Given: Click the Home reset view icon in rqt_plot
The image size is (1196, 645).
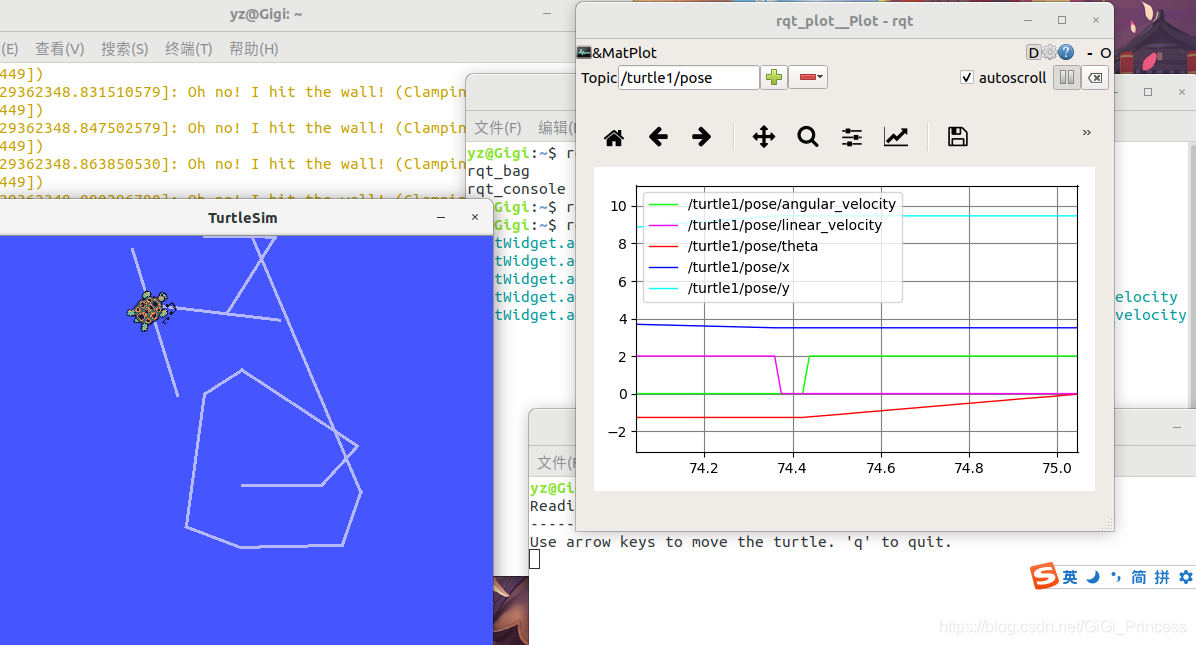Looking at the screenshot, I should [614, 137].
